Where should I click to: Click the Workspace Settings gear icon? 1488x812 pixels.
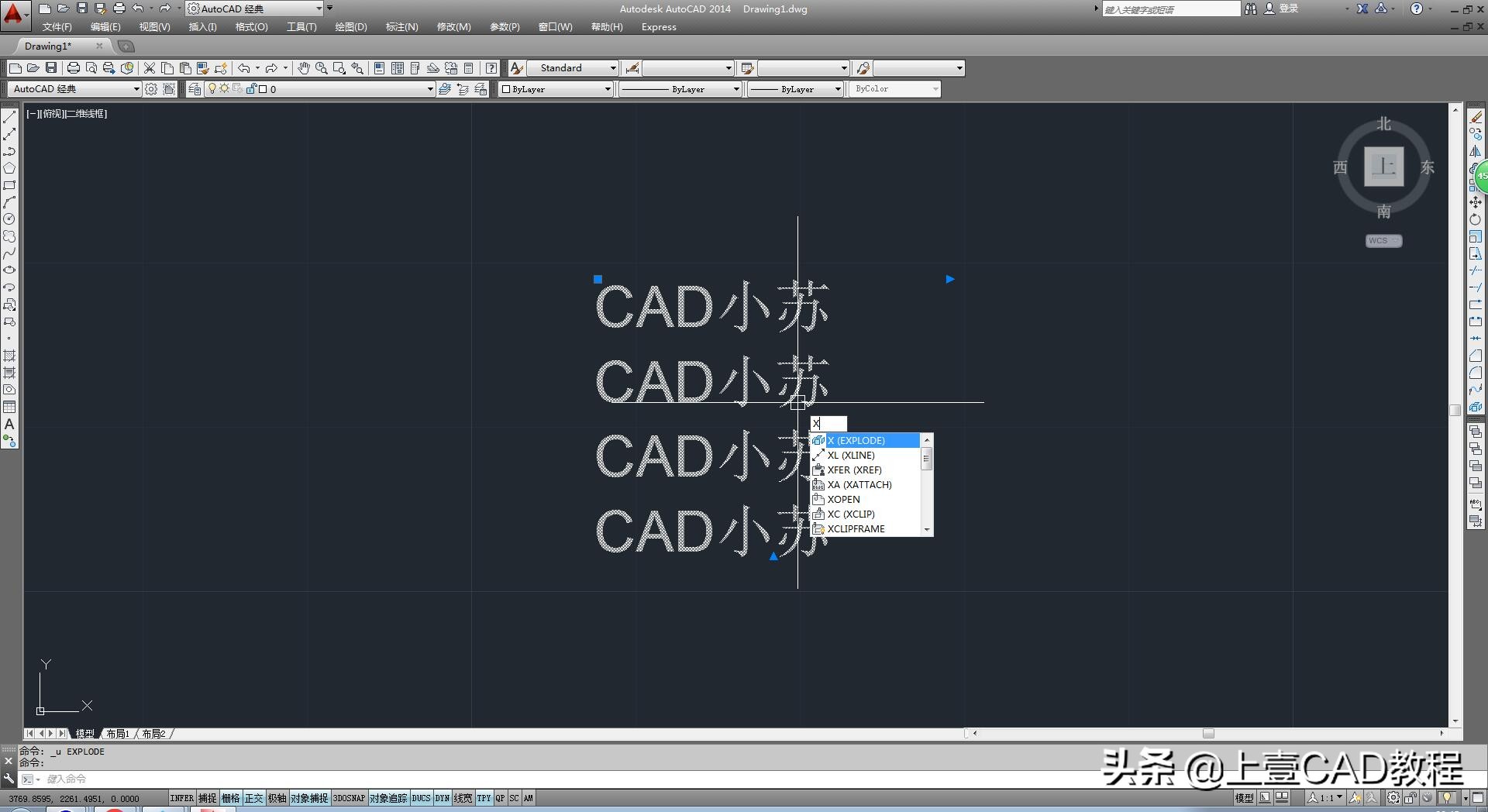coord(151,89)
